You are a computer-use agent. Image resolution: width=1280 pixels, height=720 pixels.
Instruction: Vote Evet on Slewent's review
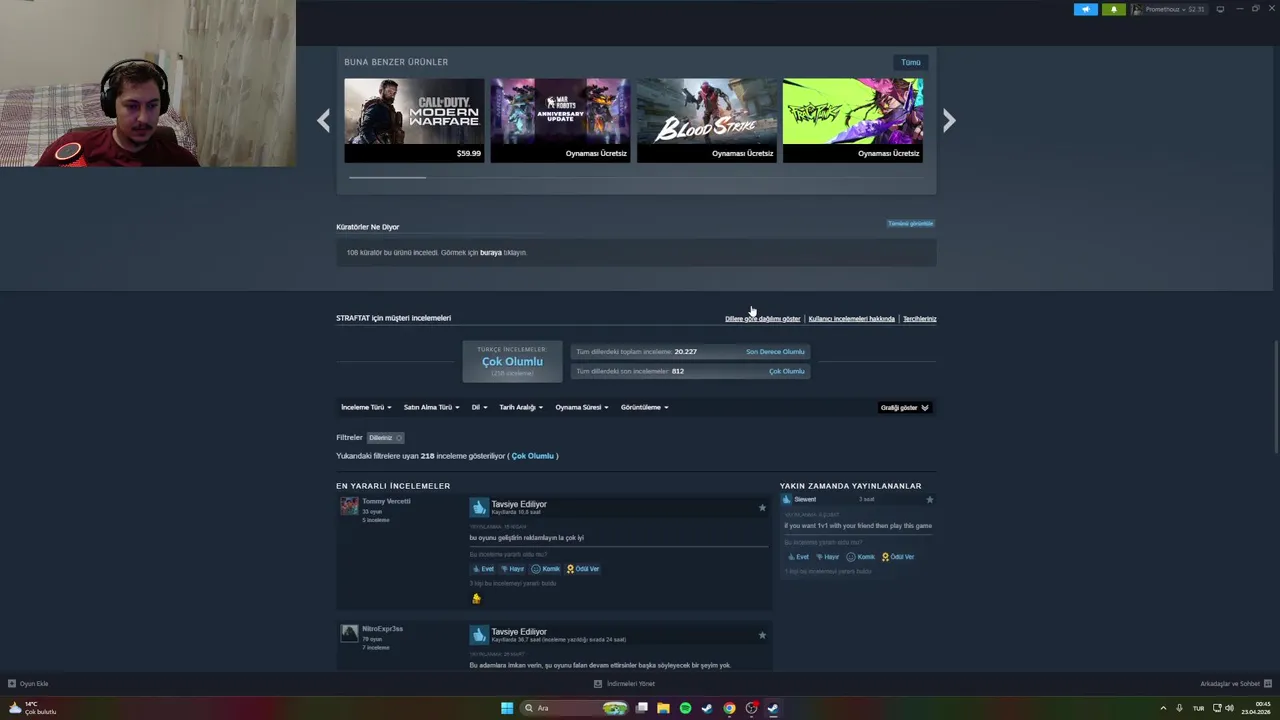[x=798, y=557]
